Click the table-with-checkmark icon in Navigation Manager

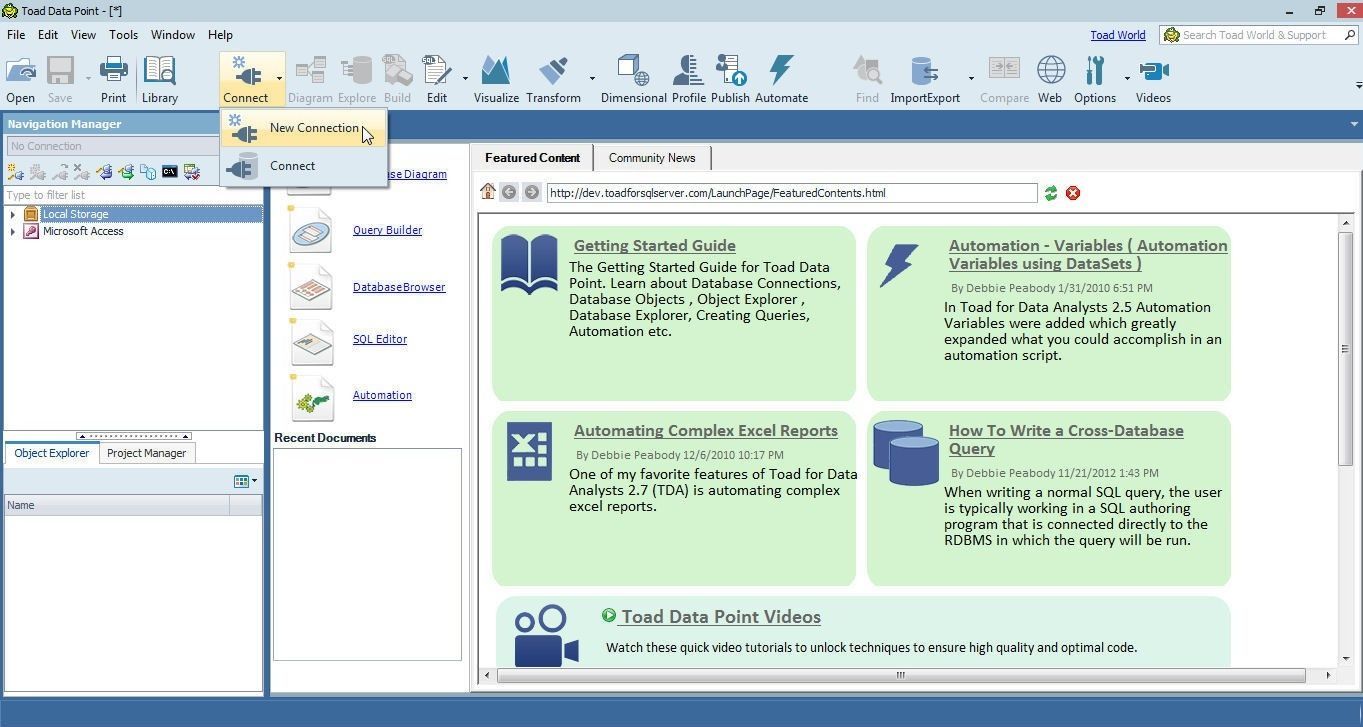[192, 172]
